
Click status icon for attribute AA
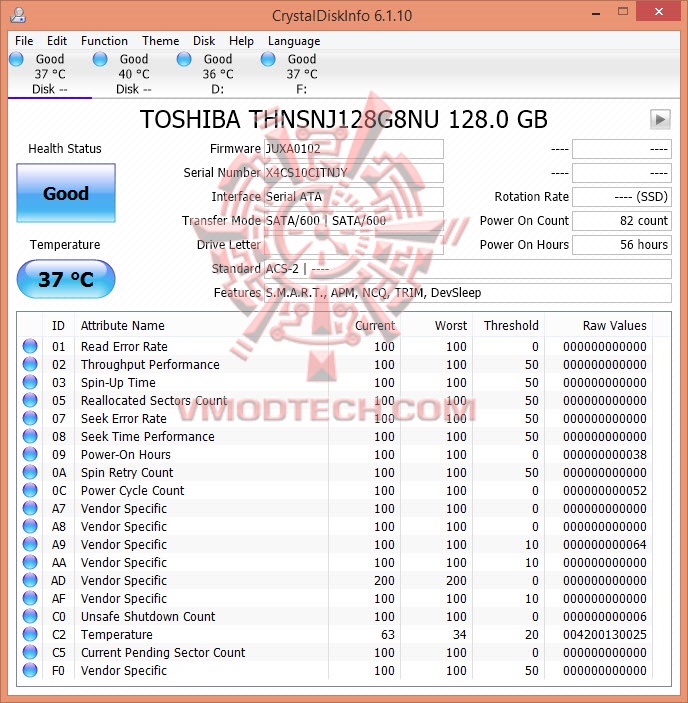[x=30, y=562]
